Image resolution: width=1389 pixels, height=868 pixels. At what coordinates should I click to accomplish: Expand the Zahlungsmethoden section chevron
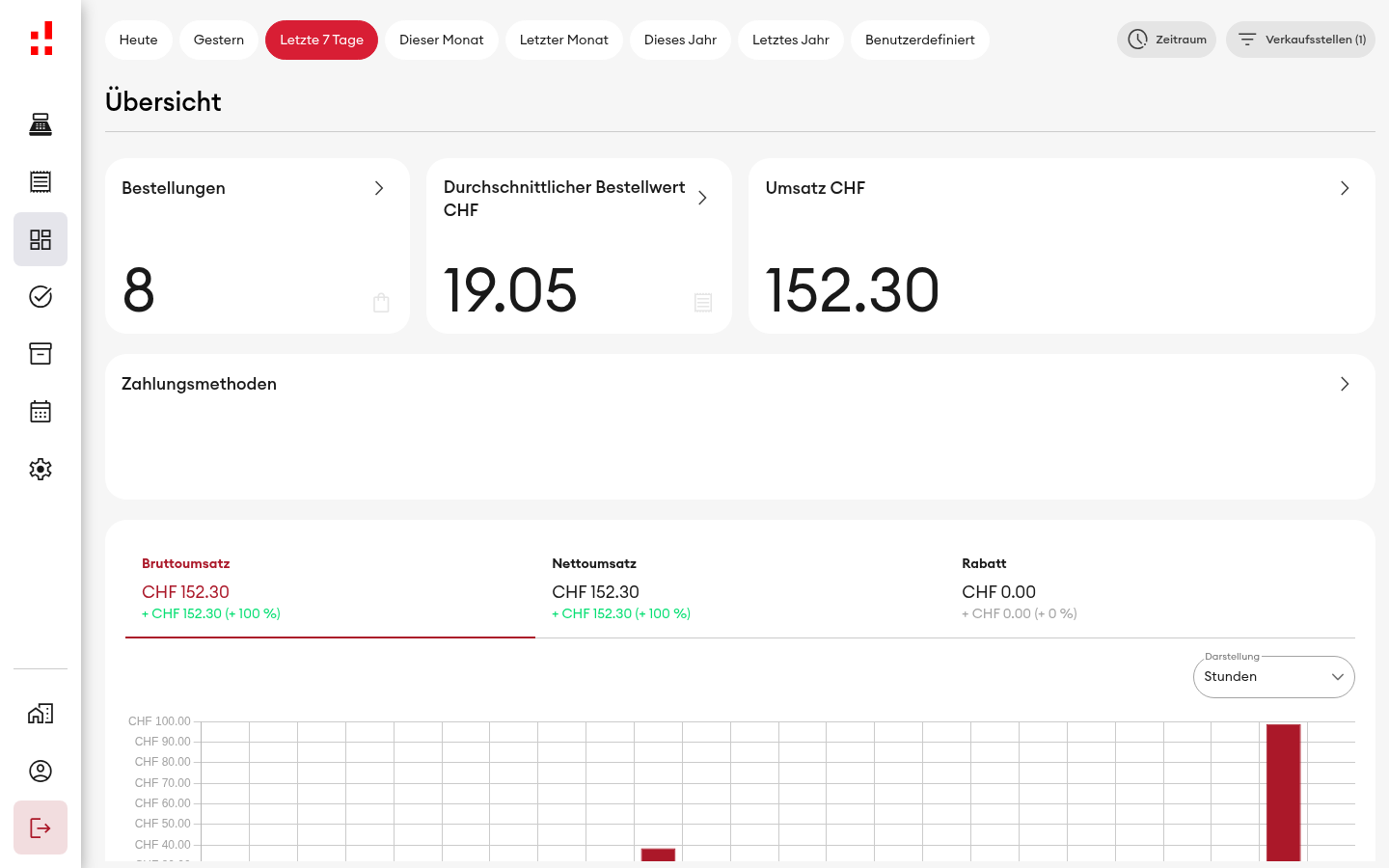tap(1345, 384)
